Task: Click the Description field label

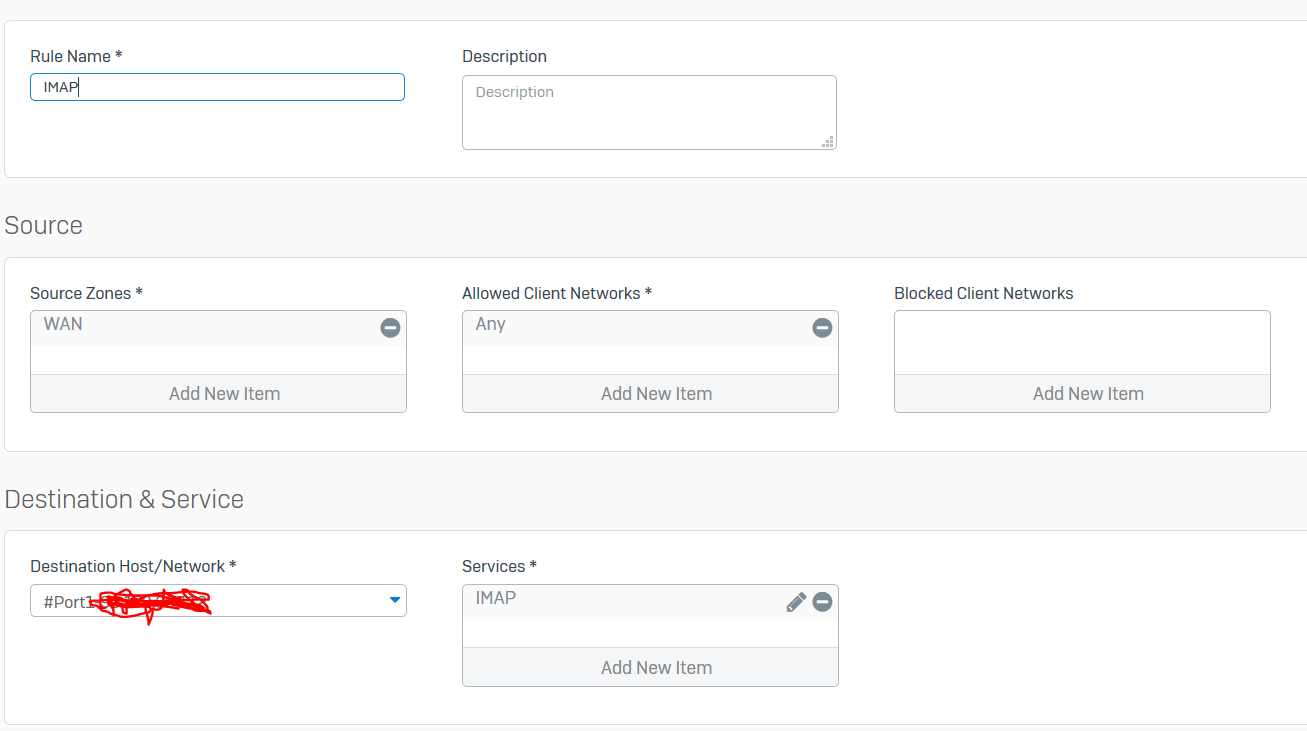Action: pos(504,56)
